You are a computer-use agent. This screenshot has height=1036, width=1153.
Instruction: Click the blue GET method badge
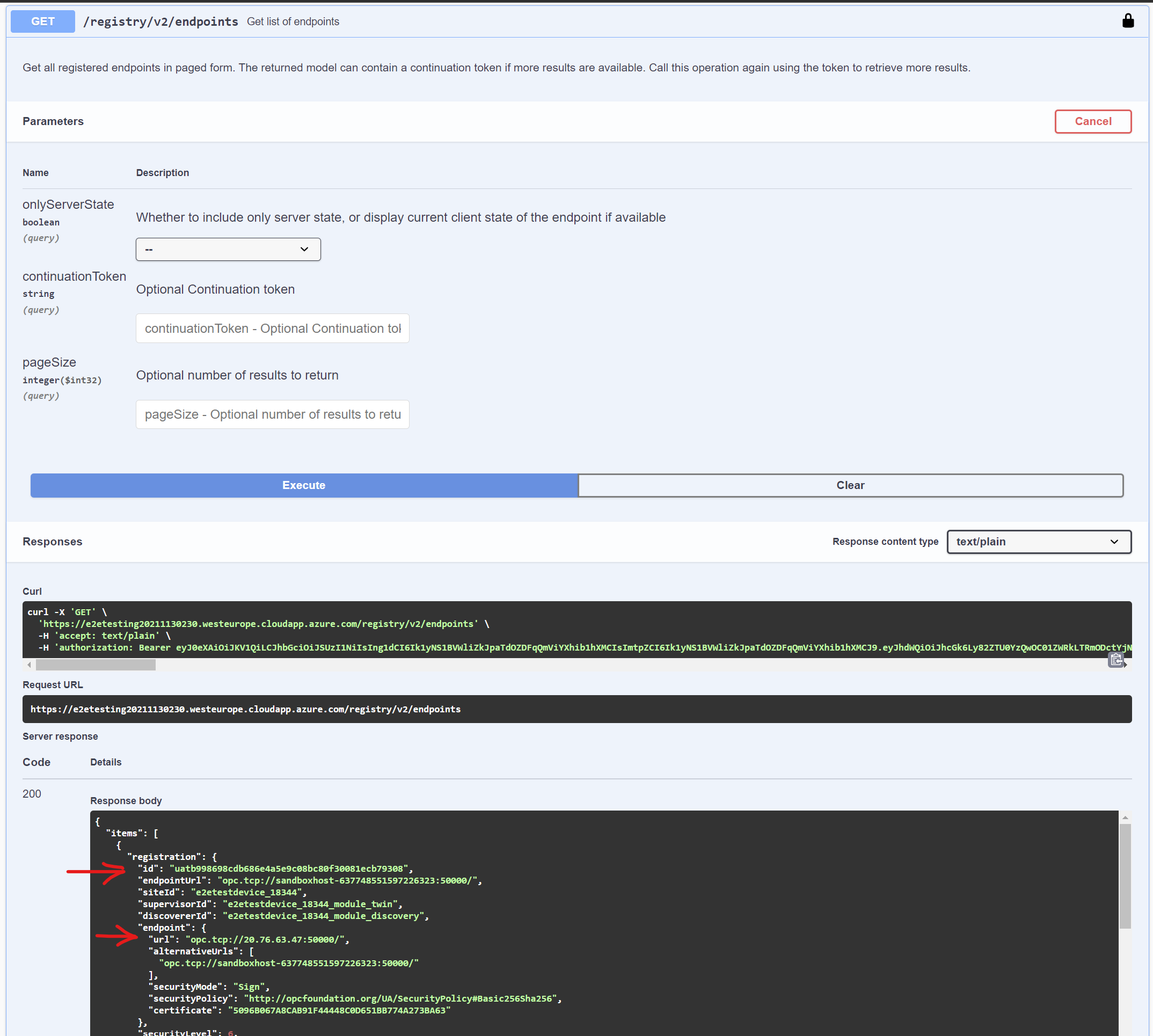(x=42, y=21)
